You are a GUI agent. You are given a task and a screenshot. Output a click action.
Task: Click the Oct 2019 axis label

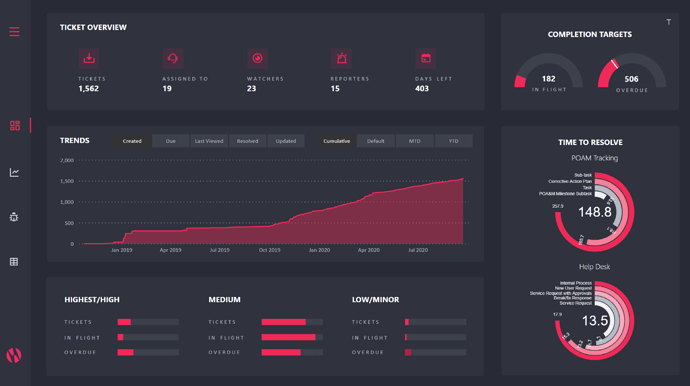click(x=269, y=250)
